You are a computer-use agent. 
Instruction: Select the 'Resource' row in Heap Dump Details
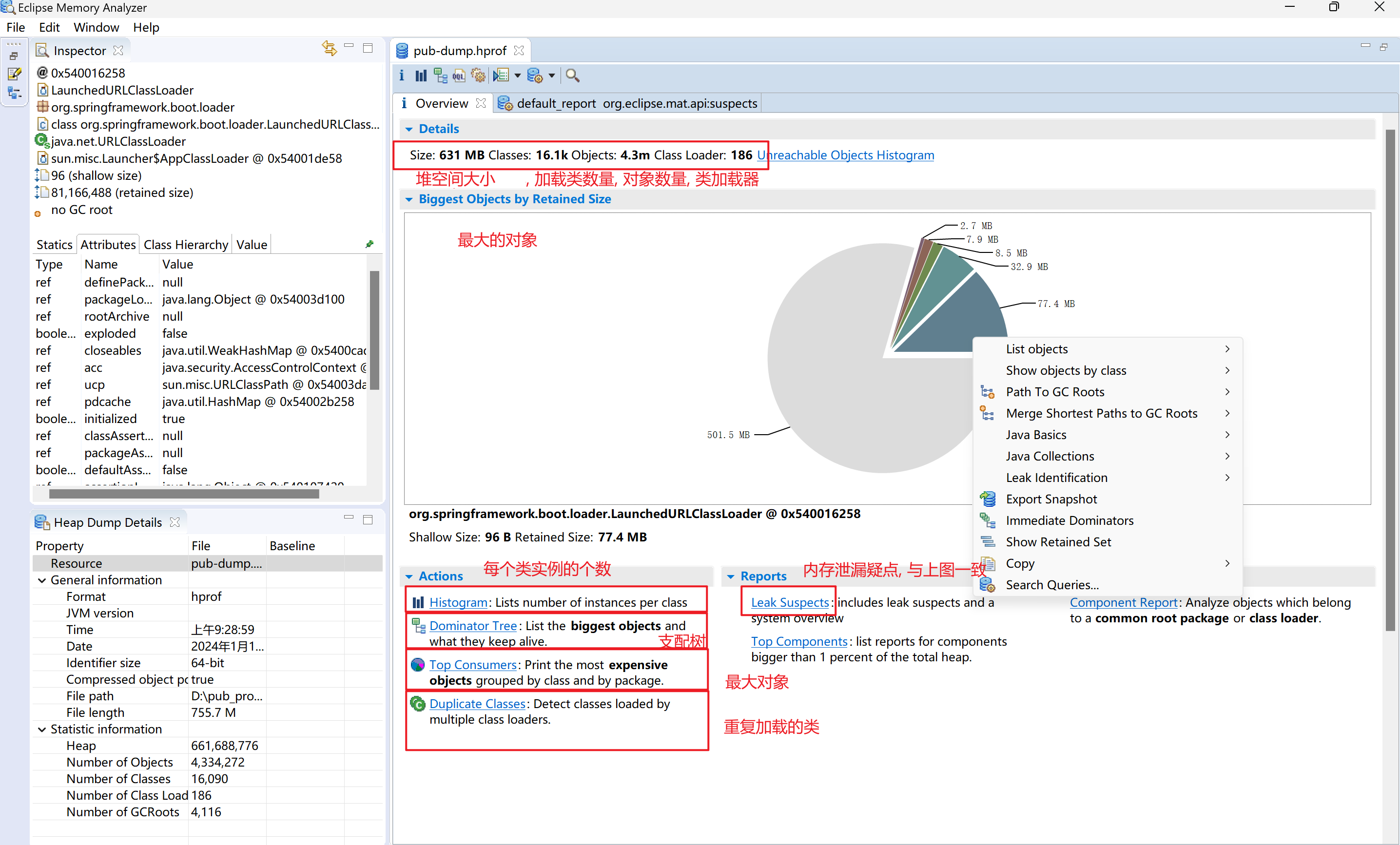207,563
